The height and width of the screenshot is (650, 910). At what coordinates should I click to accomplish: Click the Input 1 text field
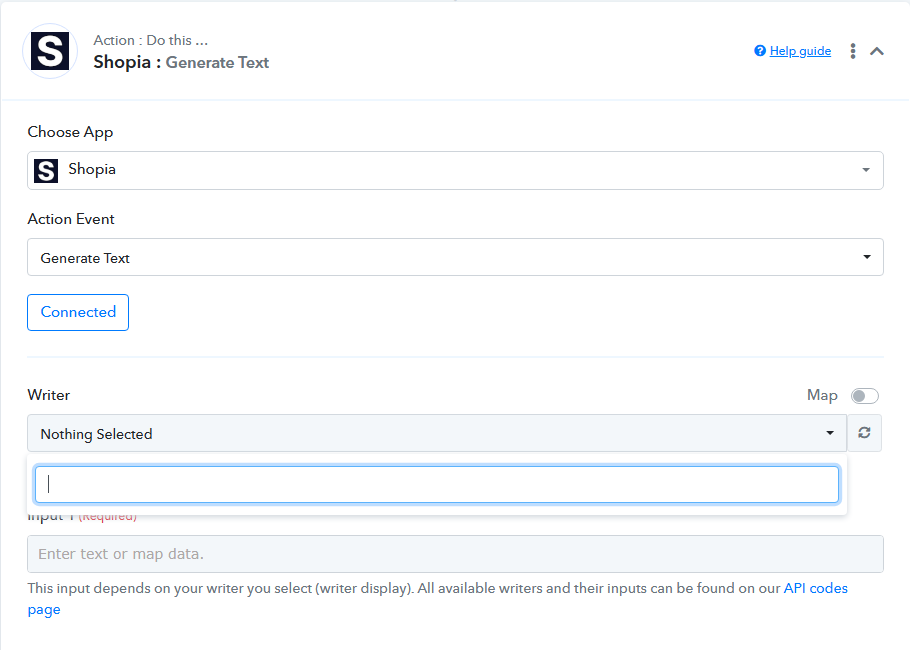point(455,554)
